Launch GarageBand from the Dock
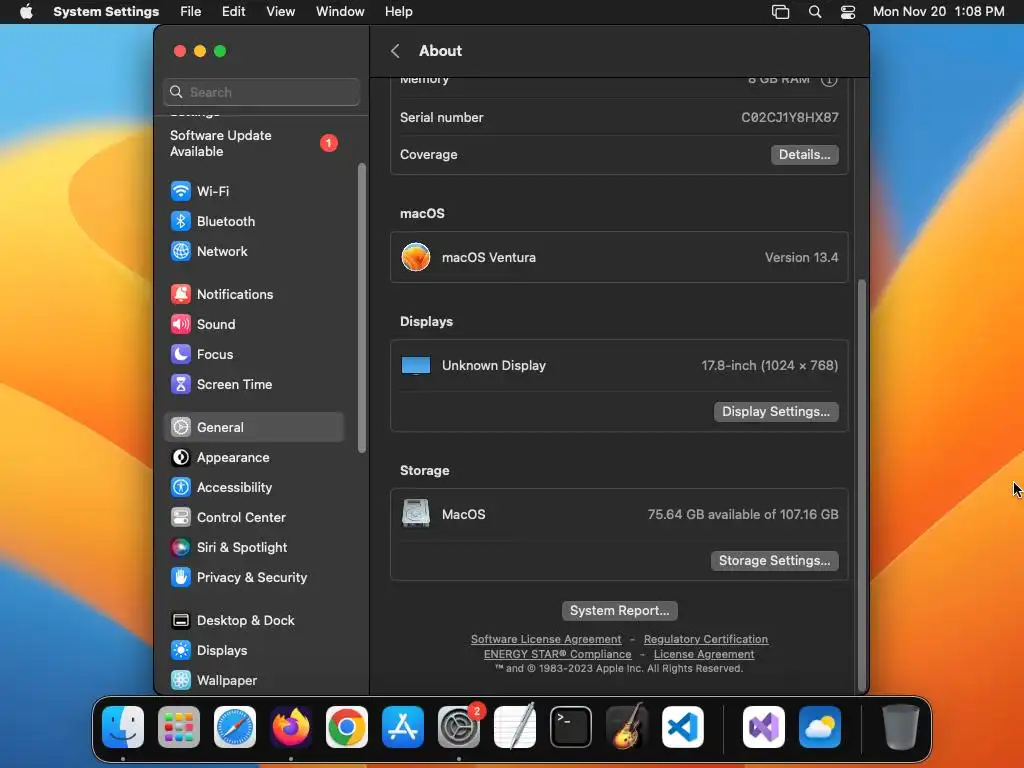The width and height of the screenshot is (1024, 768). (627, 727)
